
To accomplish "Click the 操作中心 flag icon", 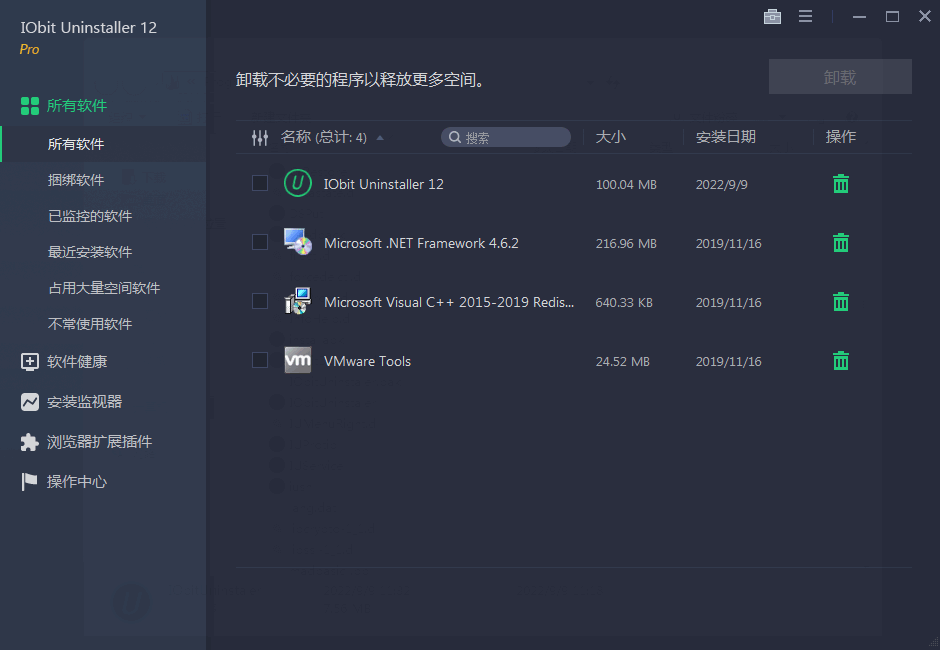I will 29,482.
